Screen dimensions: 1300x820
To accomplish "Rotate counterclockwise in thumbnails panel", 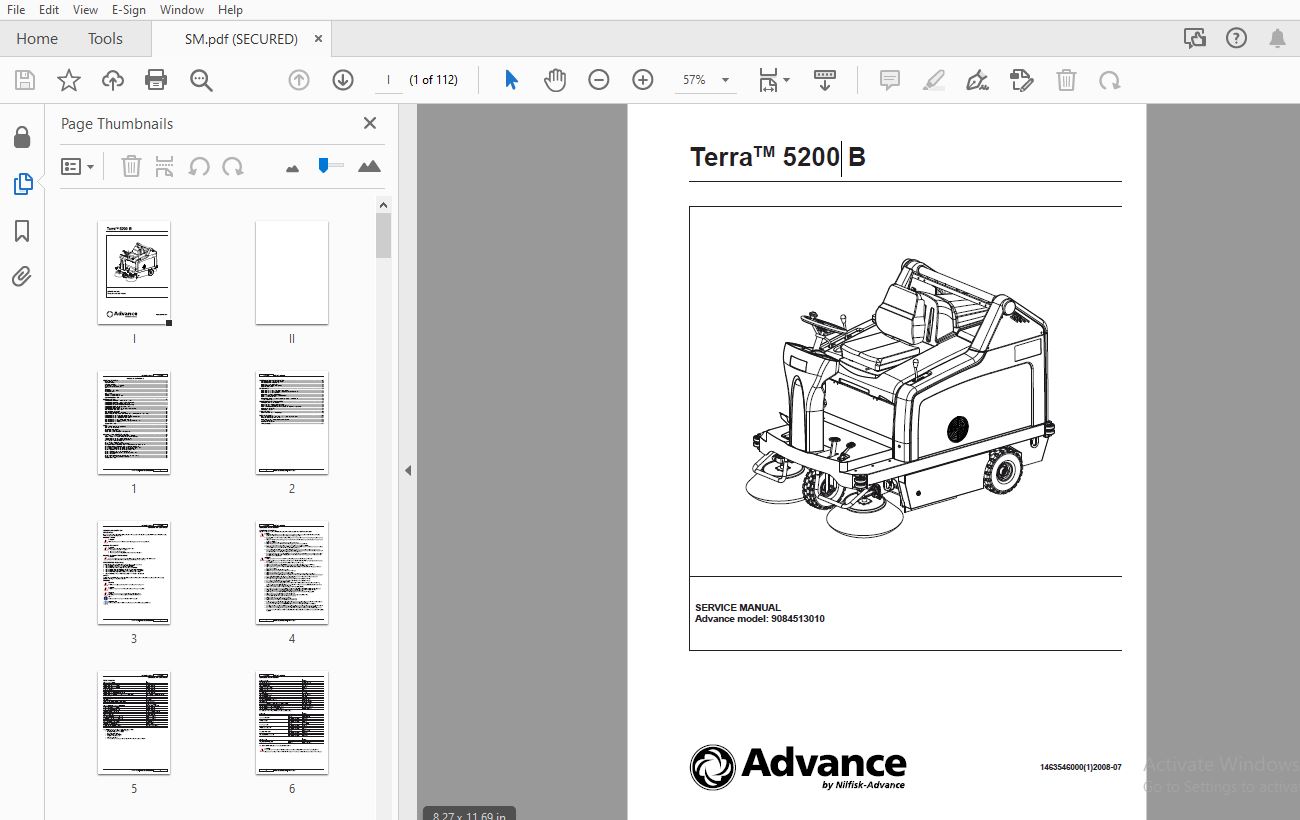I will click(199, 166).
